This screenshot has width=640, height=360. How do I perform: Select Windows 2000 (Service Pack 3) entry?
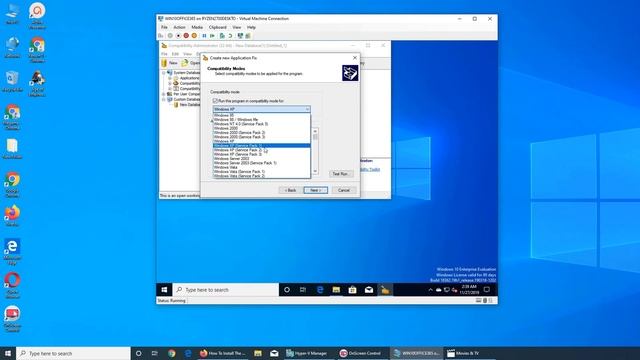pos(262,137)
